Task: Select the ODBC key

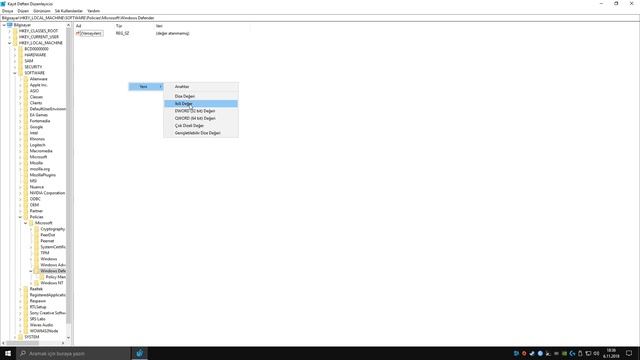Action: pyautogui.click(x=35, y=199)
